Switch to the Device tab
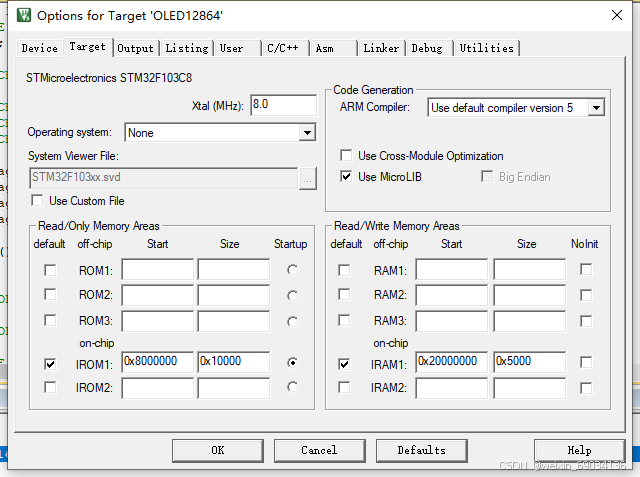Viewport: 640px width, 477px height. coord(40,48)
